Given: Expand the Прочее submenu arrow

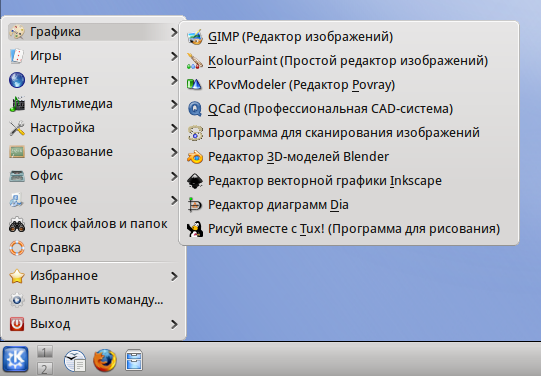Looking at the screenshot, I should [x=174, y=200].
